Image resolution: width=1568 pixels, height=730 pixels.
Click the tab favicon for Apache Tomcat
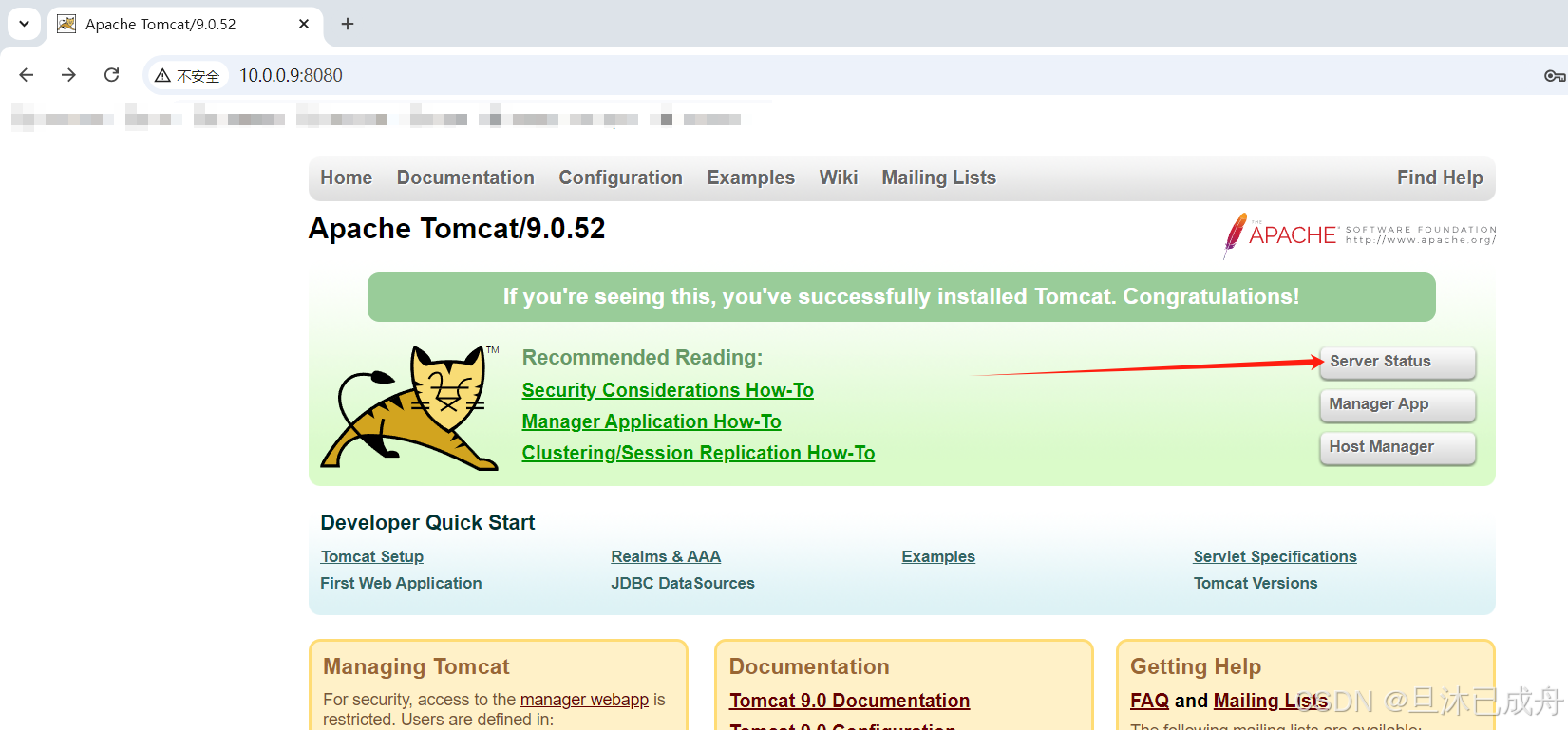(x=66, y=24)
